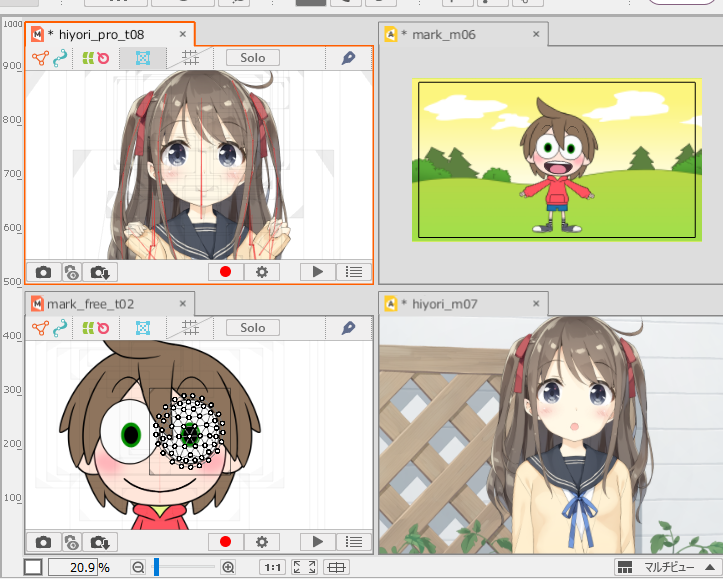This screenshot has height=579, width=723.
Task: Toggle grid display in mark_free_t02 view
Action: point(190,328)
